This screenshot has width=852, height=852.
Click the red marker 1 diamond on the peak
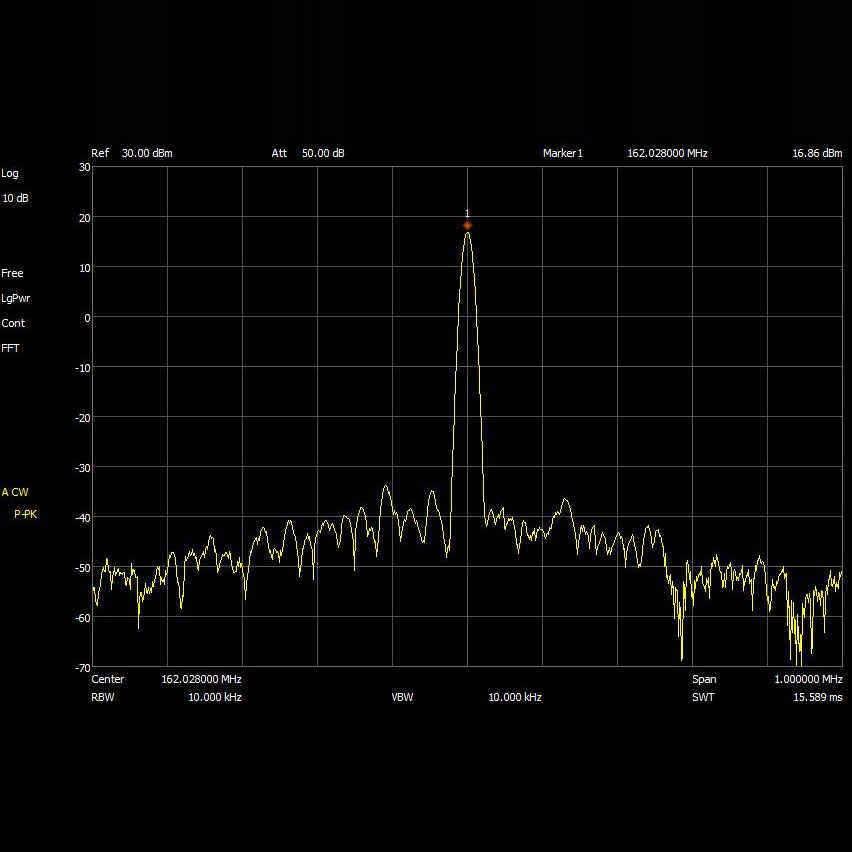467,226
